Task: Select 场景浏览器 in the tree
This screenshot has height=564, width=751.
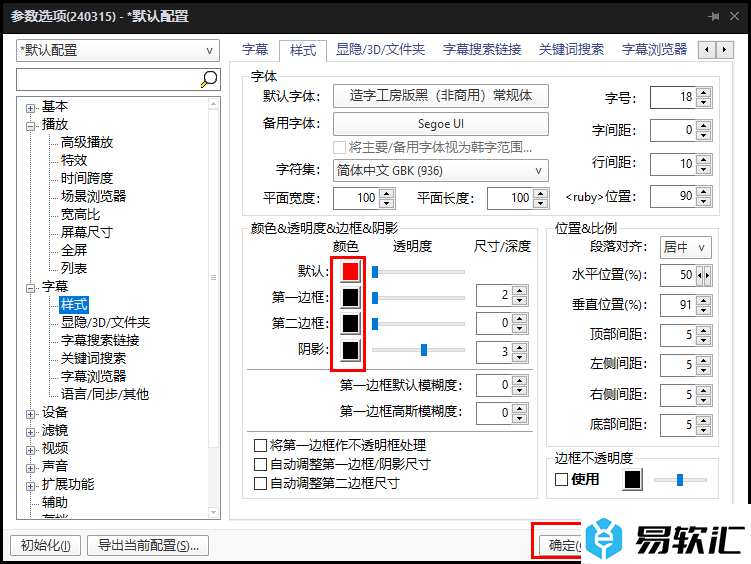Action: click(93, 196)
